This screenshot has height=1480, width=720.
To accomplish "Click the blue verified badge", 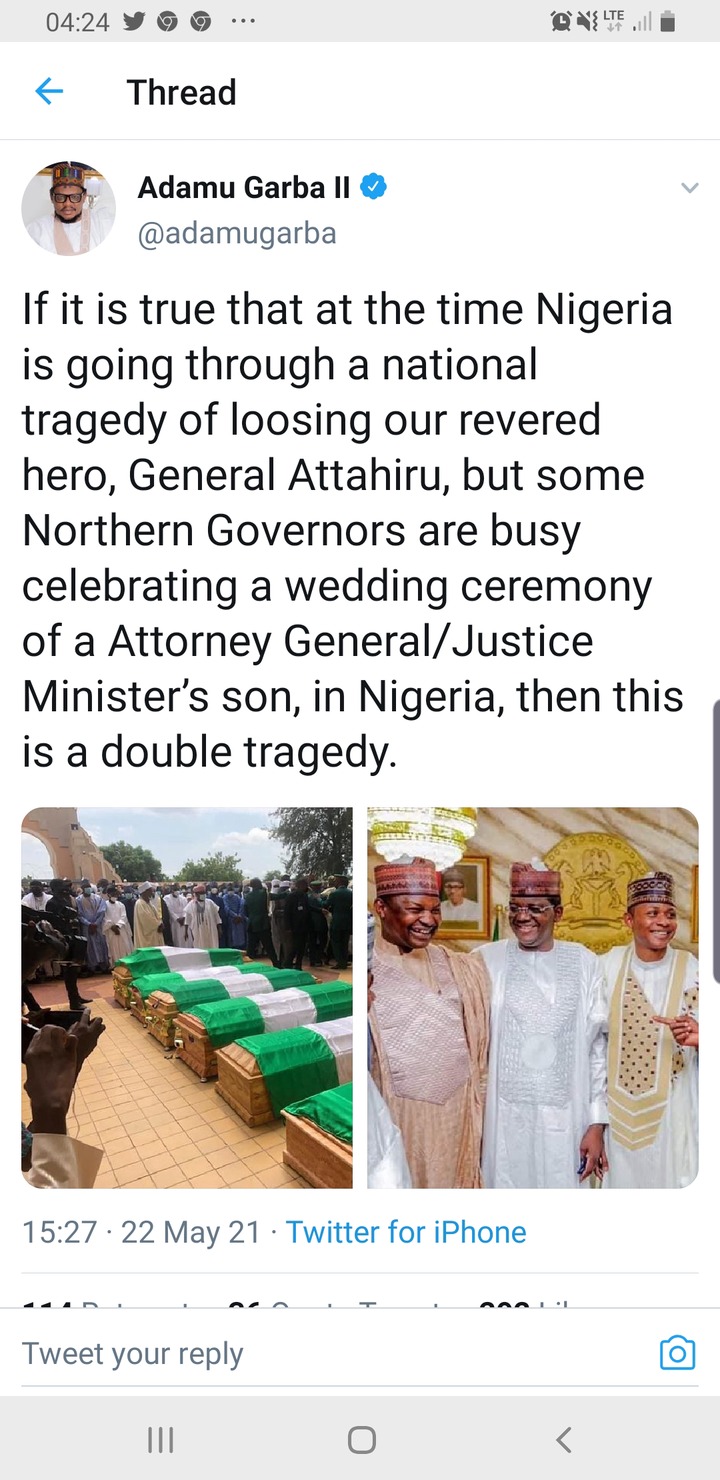I will tap(374, 186).
